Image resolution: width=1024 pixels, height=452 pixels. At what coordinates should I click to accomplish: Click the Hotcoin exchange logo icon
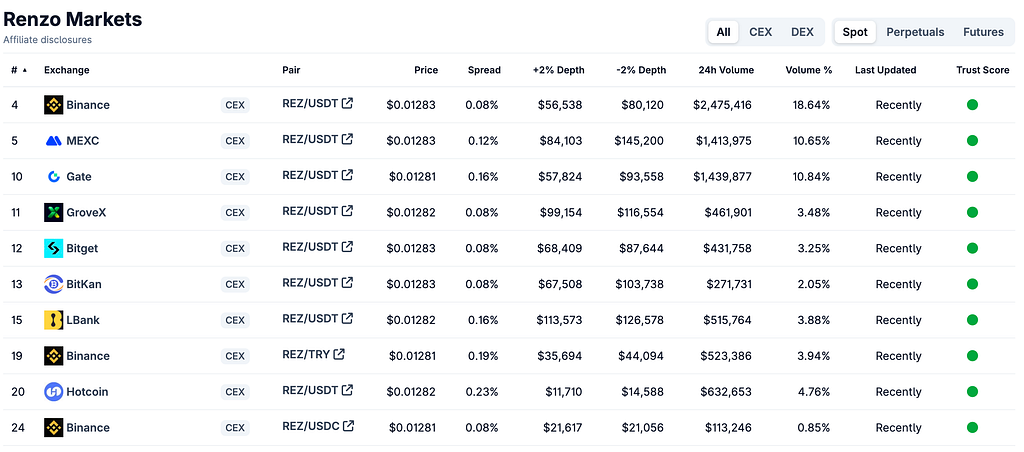[x=54, y=392]
